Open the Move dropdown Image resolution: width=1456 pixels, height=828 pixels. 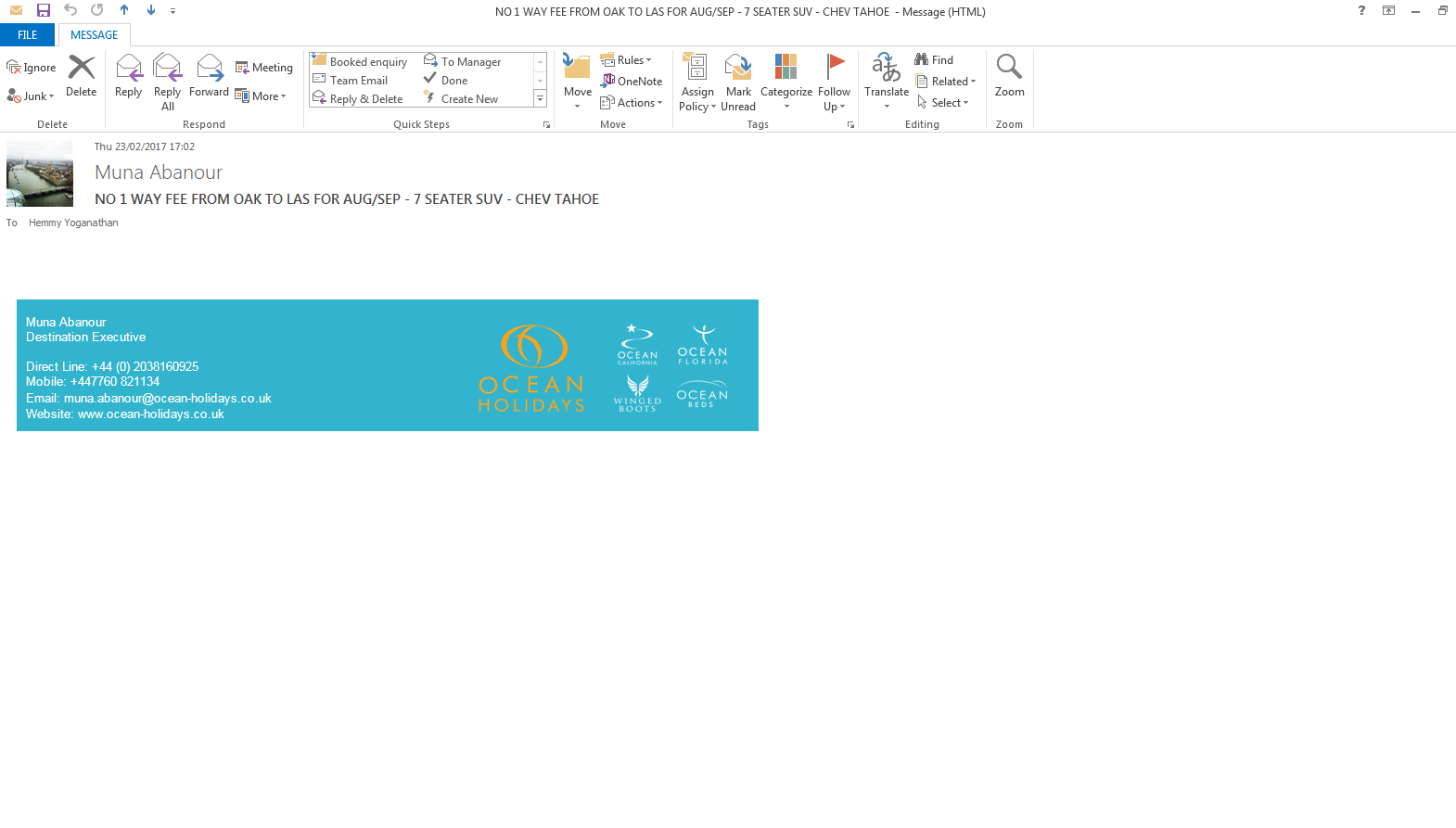point(578,83)
